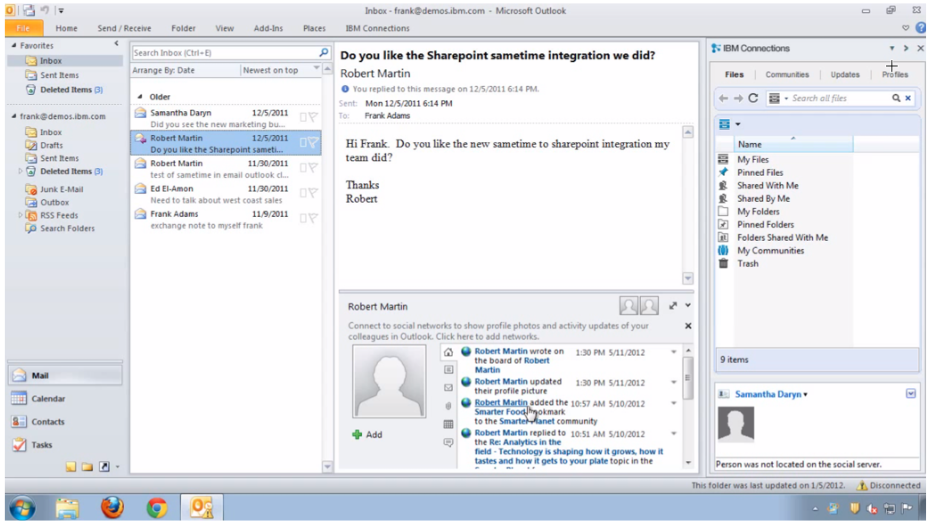Click the home icon in People Pane
The width and height of the screenshot is (930, 521).
click(x=448, y=352)
